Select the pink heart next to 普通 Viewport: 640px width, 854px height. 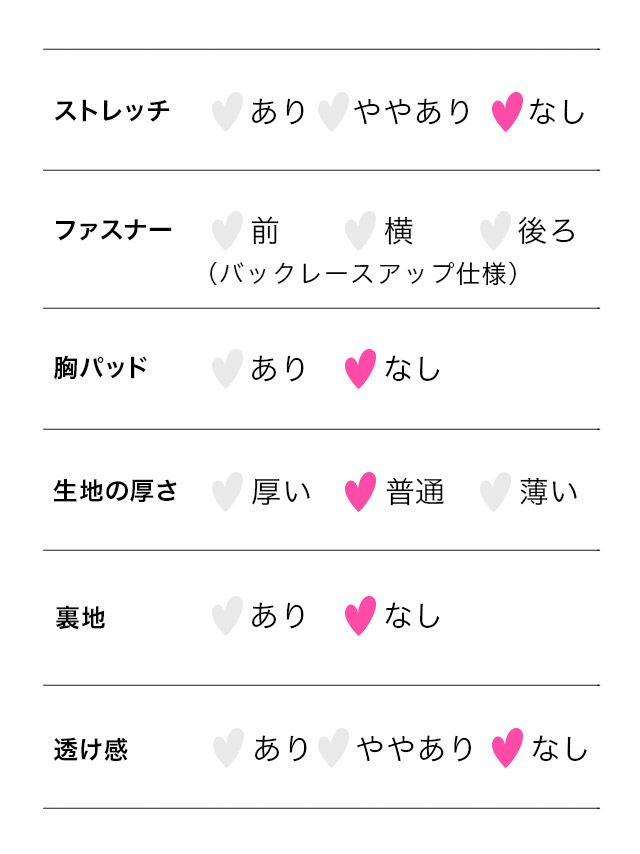(360, 492)
